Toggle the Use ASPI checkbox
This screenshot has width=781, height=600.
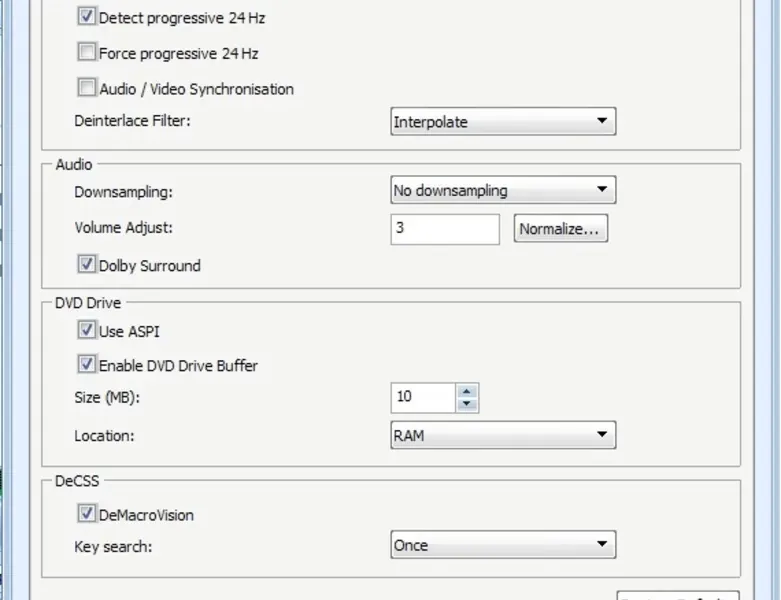point(87,330)
